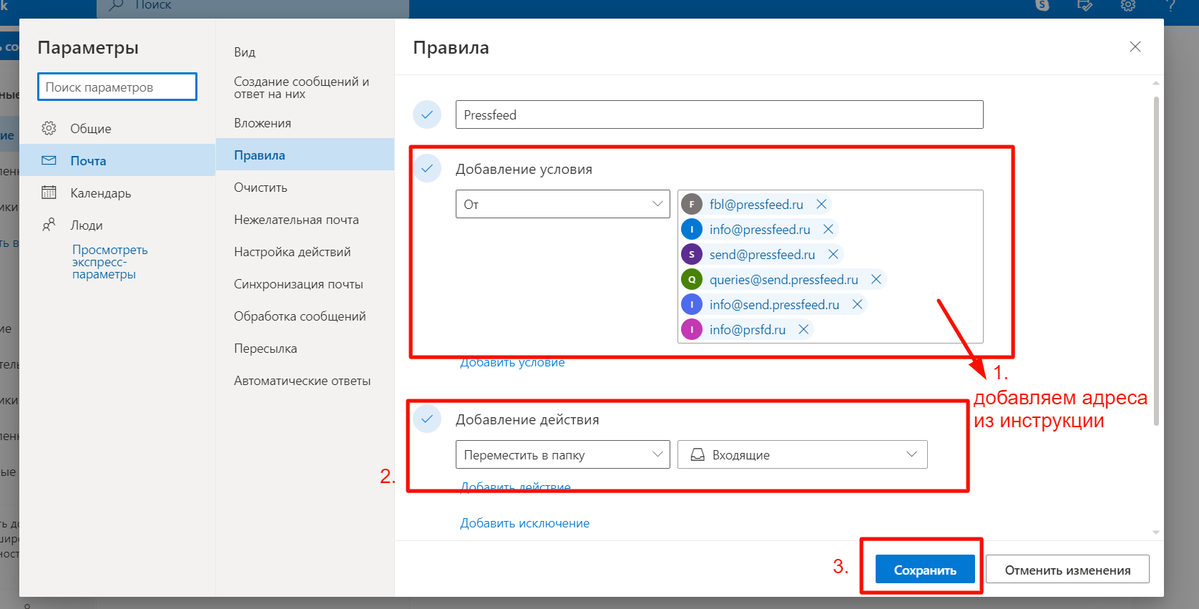
Task: Expand the "От" condition dropdown
Action: click(563, 204)
